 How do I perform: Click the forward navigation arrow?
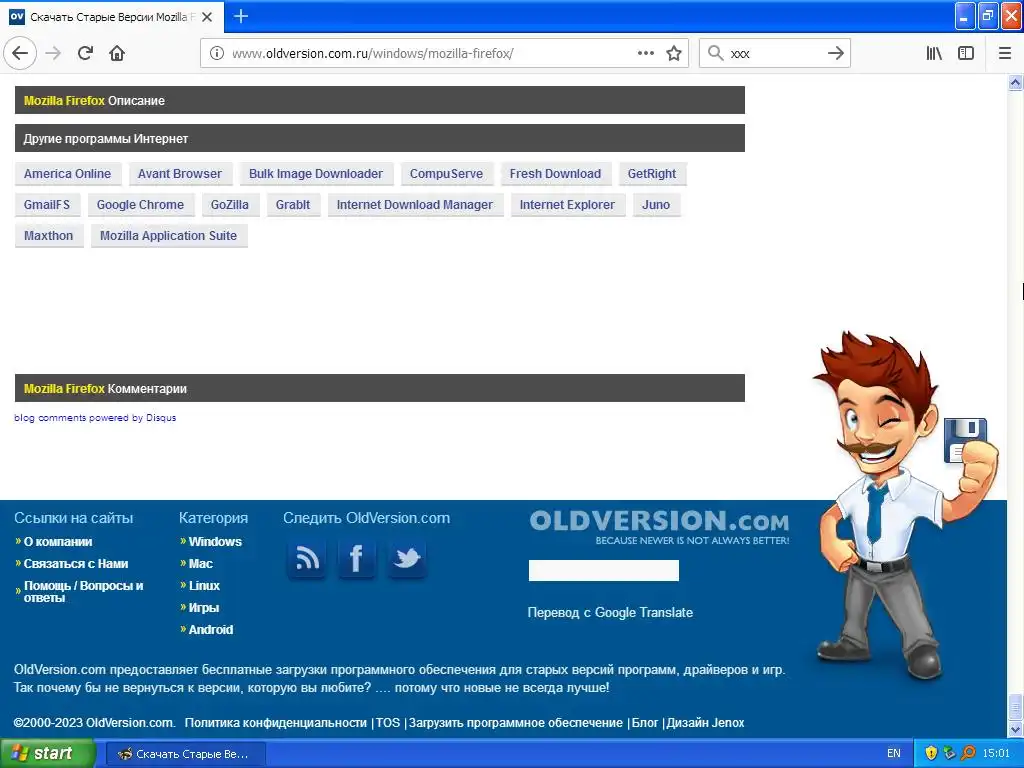point(53,53)
